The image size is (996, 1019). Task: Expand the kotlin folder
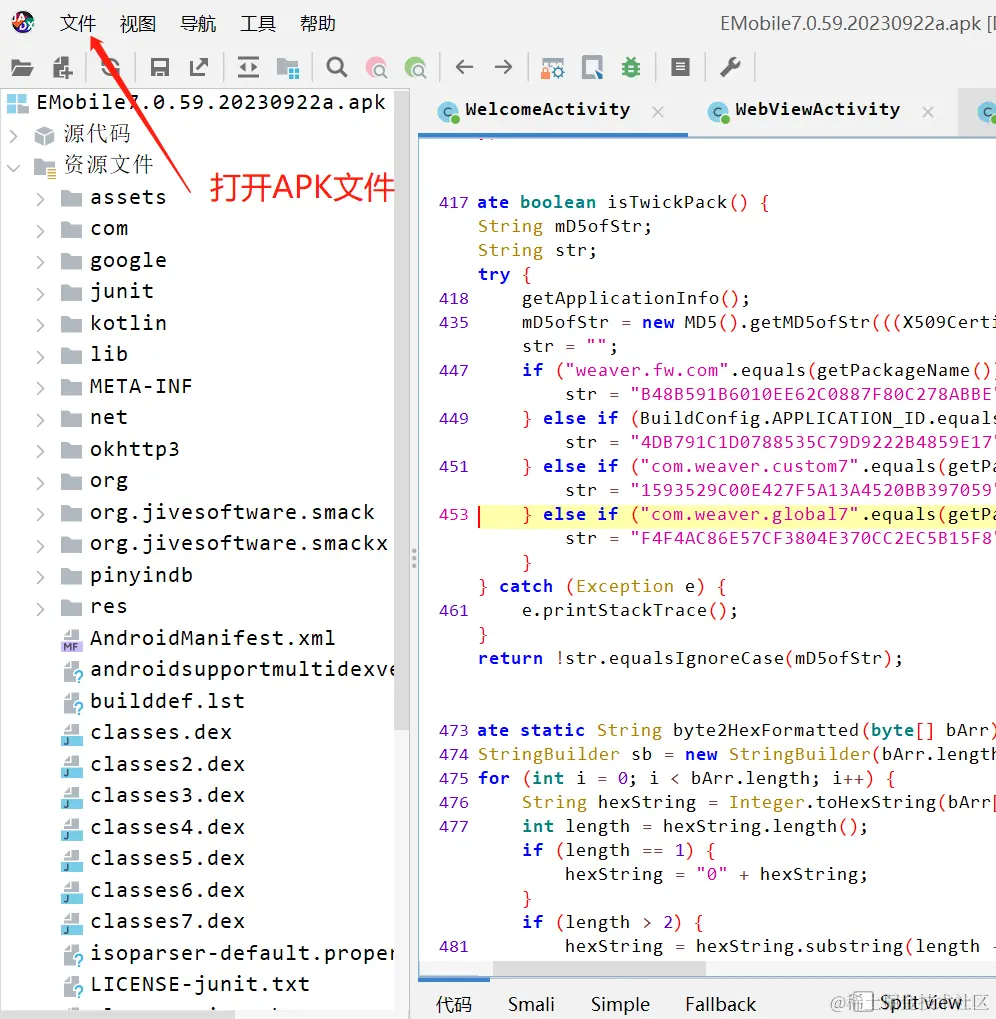(x=40, y=325)
